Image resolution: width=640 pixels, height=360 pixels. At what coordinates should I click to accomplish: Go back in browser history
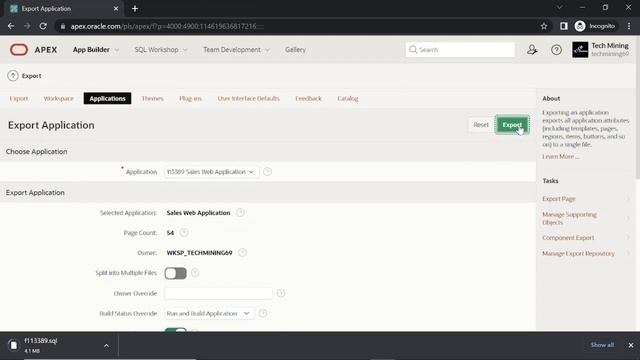[x=11, y=26]
